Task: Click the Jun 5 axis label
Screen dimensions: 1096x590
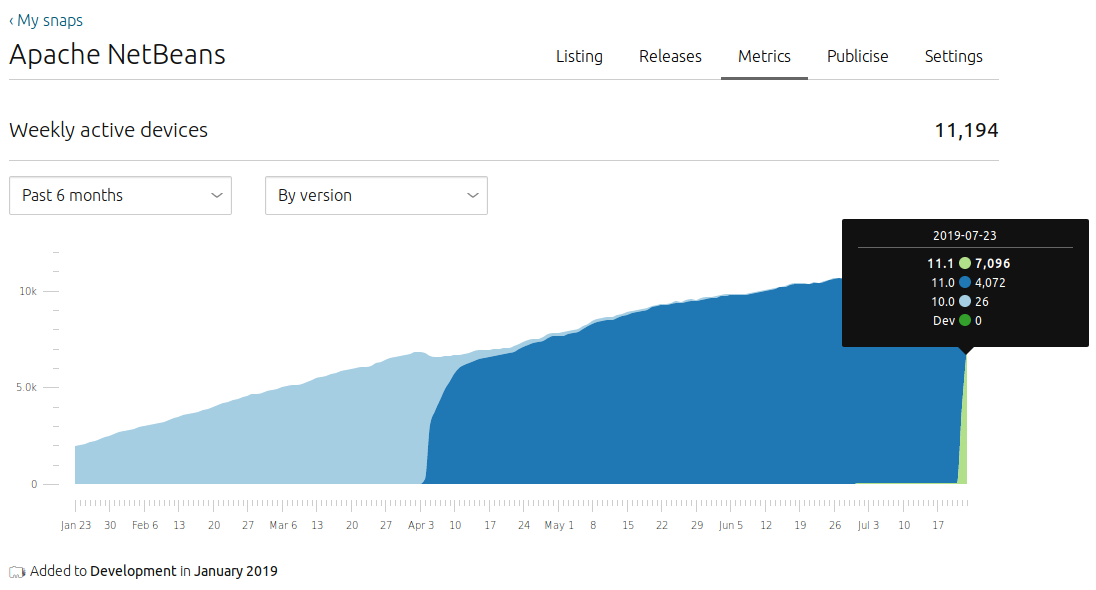Action: point(730,525)
